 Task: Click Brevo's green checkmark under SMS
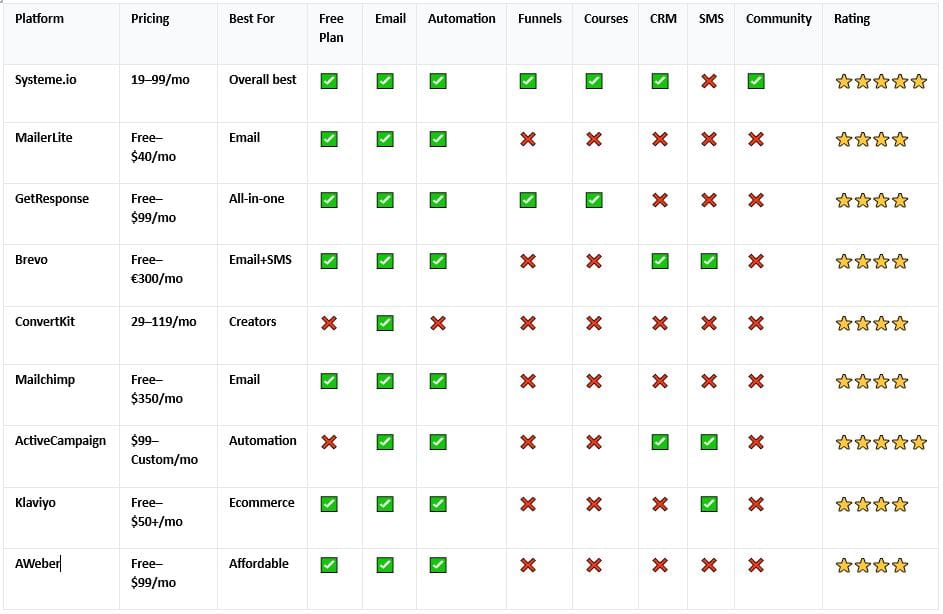(709, 261)
